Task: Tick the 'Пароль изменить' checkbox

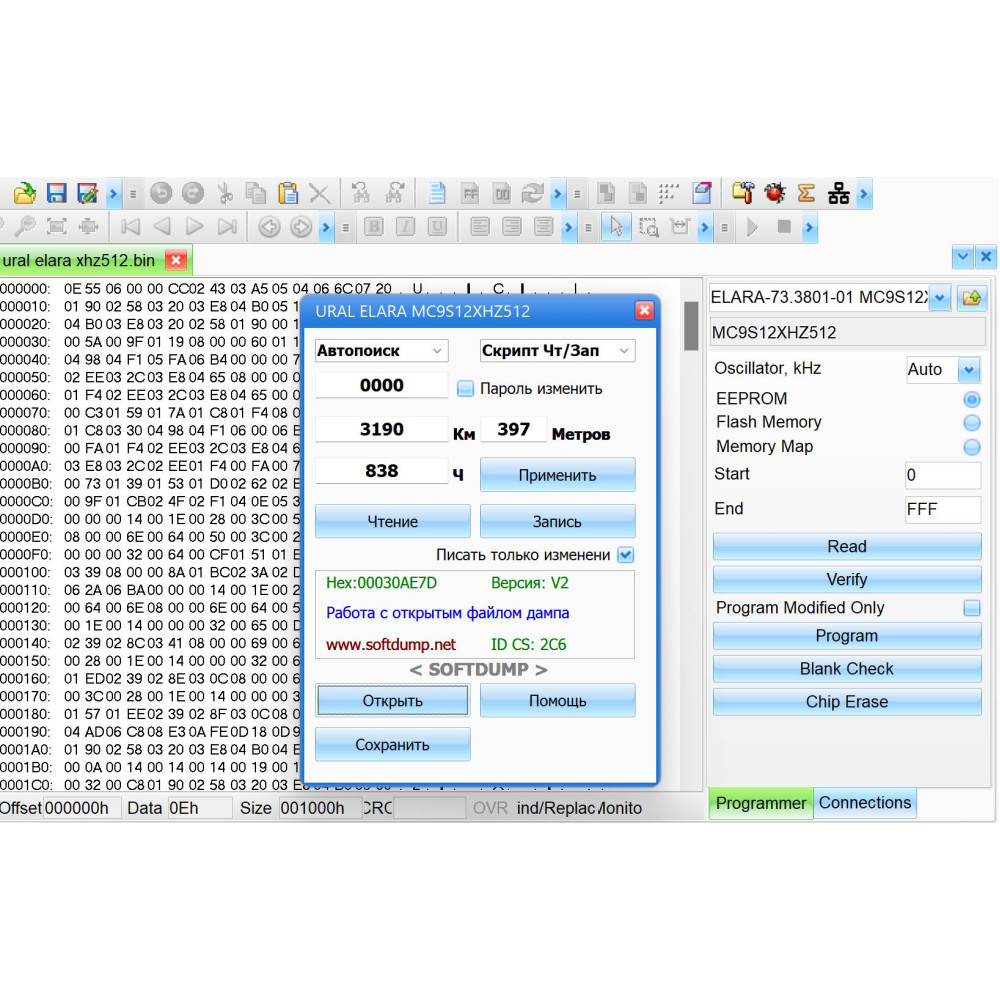Action: pos(466,388)
